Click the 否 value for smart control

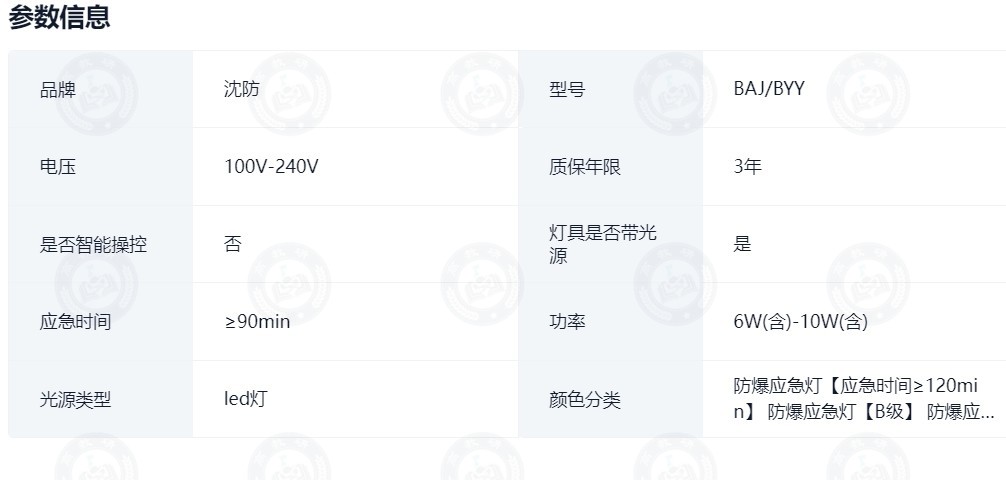coord(232,244)
